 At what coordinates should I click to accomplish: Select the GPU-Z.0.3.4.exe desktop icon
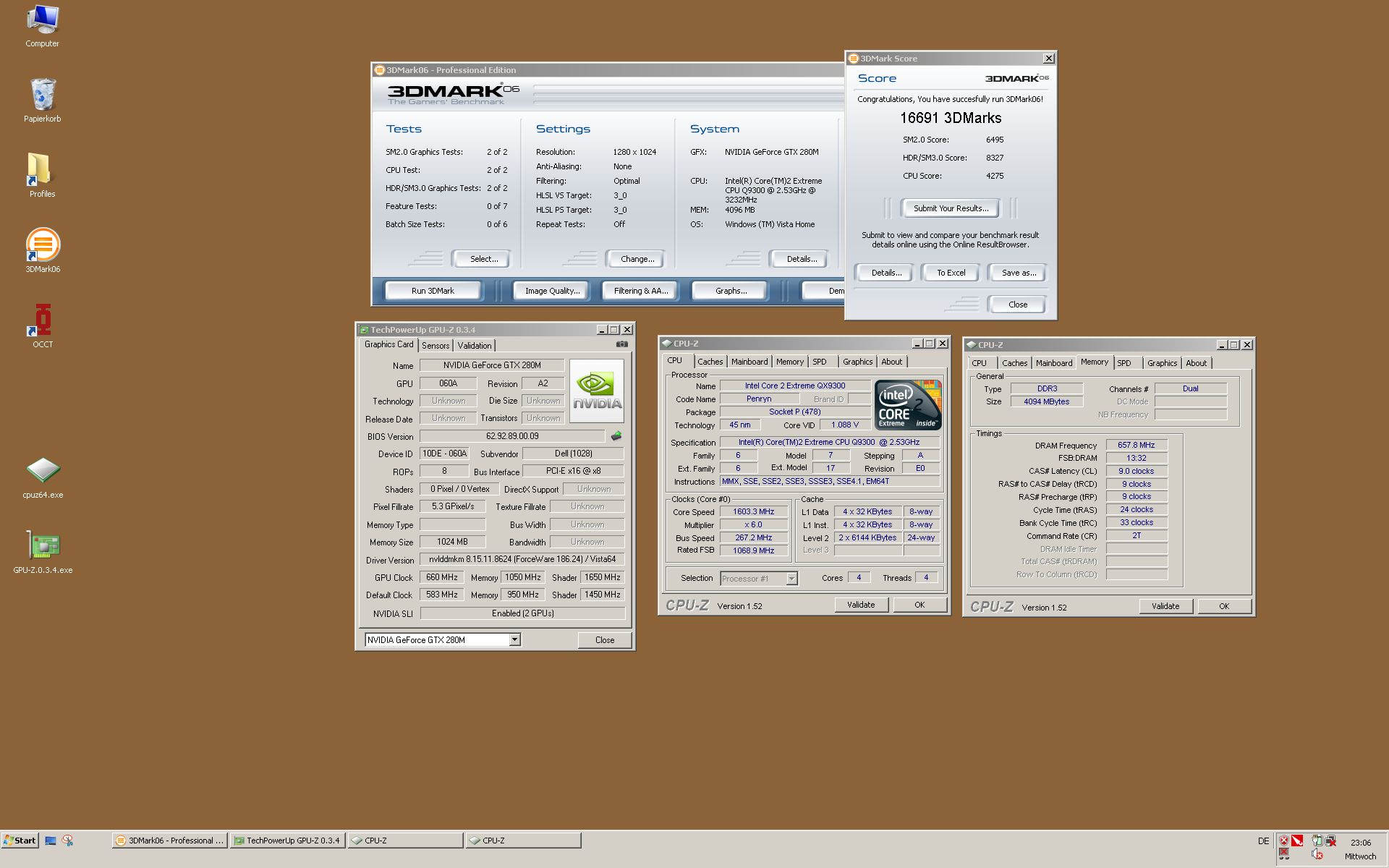tap(42, 552)
